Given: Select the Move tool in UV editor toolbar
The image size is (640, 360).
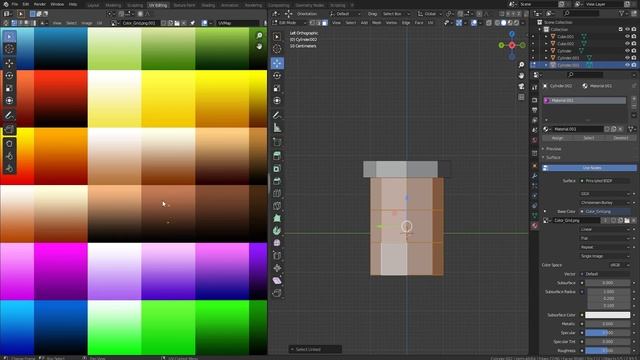Looking at the screenshot, I should [x=9, y=63].
